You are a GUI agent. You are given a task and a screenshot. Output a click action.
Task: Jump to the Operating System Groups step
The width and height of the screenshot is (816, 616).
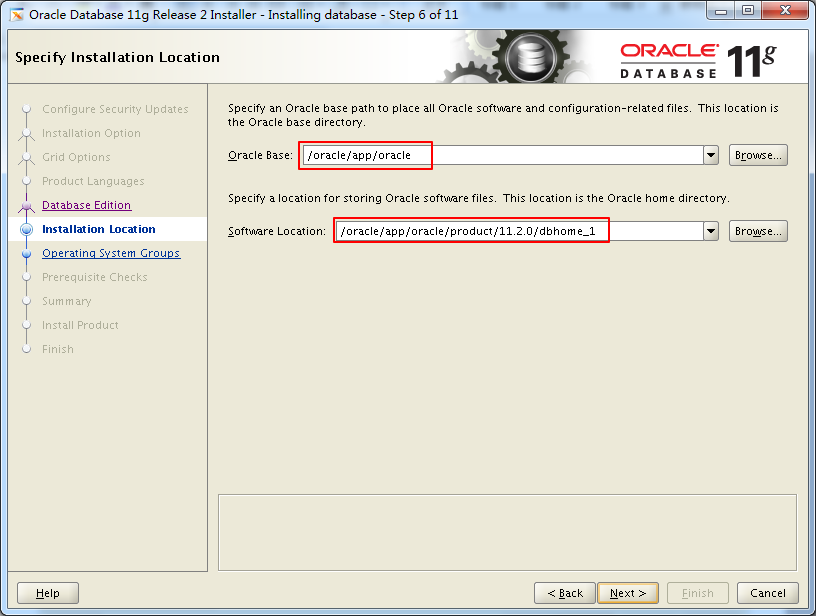pyautogui.click(x=111, y=253)
